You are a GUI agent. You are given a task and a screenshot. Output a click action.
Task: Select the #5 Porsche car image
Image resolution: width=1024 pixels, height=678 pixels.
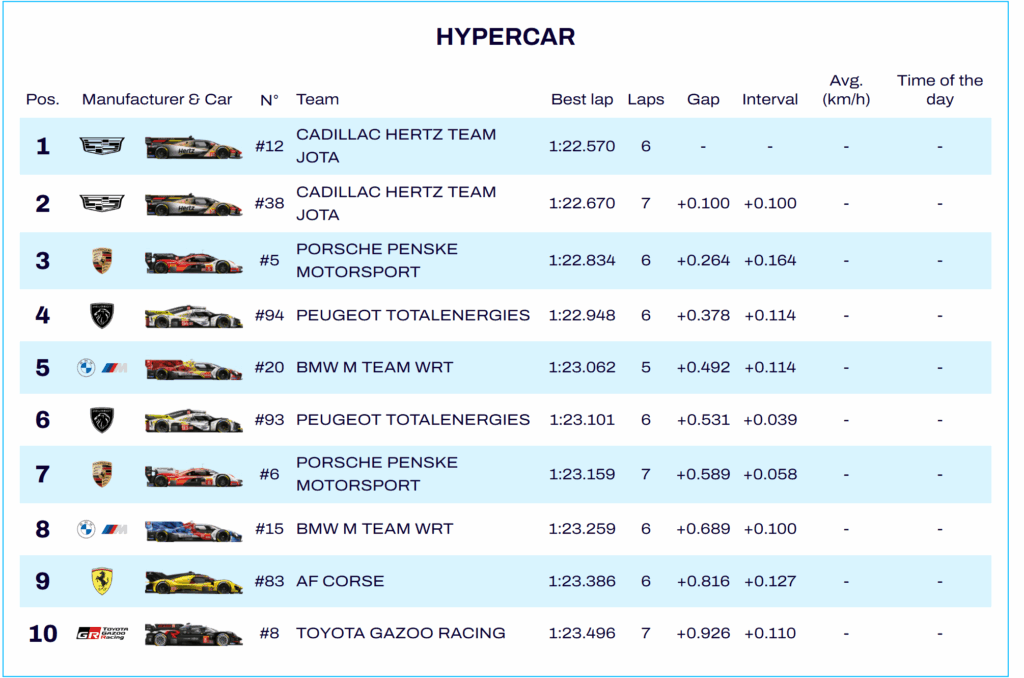tap(193, 262)
